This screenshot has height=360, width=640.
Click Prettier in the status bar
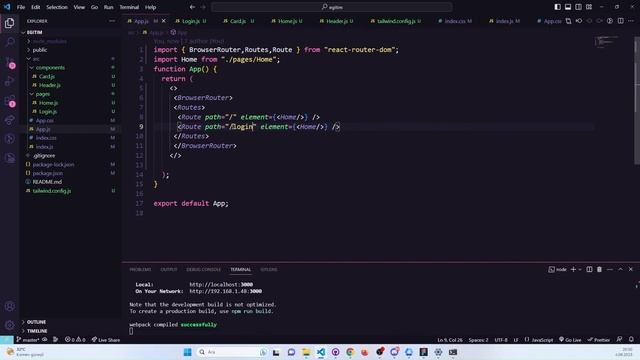(x=599, y=340)
